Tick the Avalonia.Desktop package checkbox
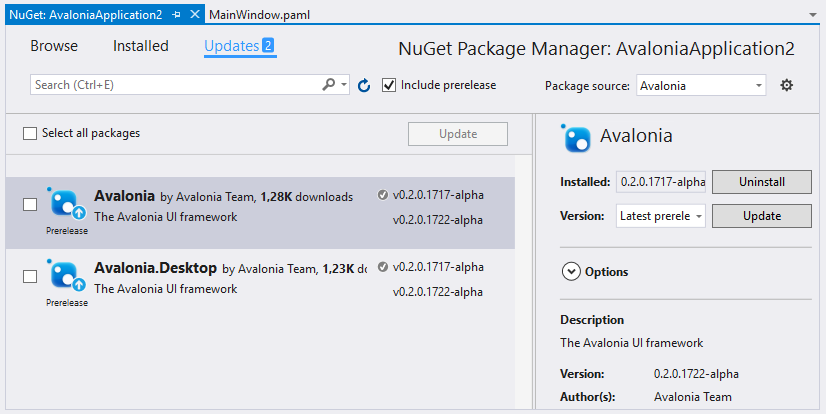 [30, 277]
